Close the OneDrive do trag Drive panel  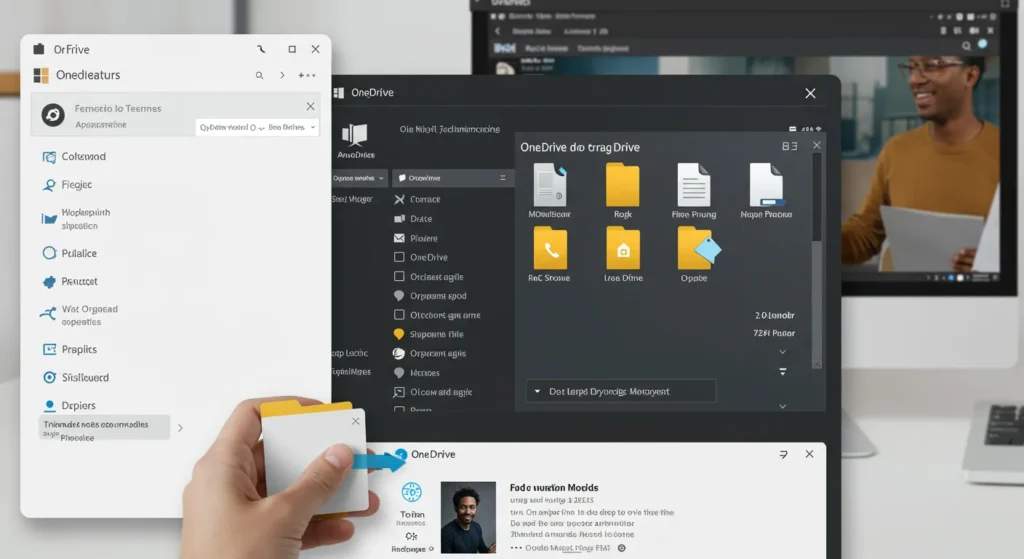[x=817, y=146]
